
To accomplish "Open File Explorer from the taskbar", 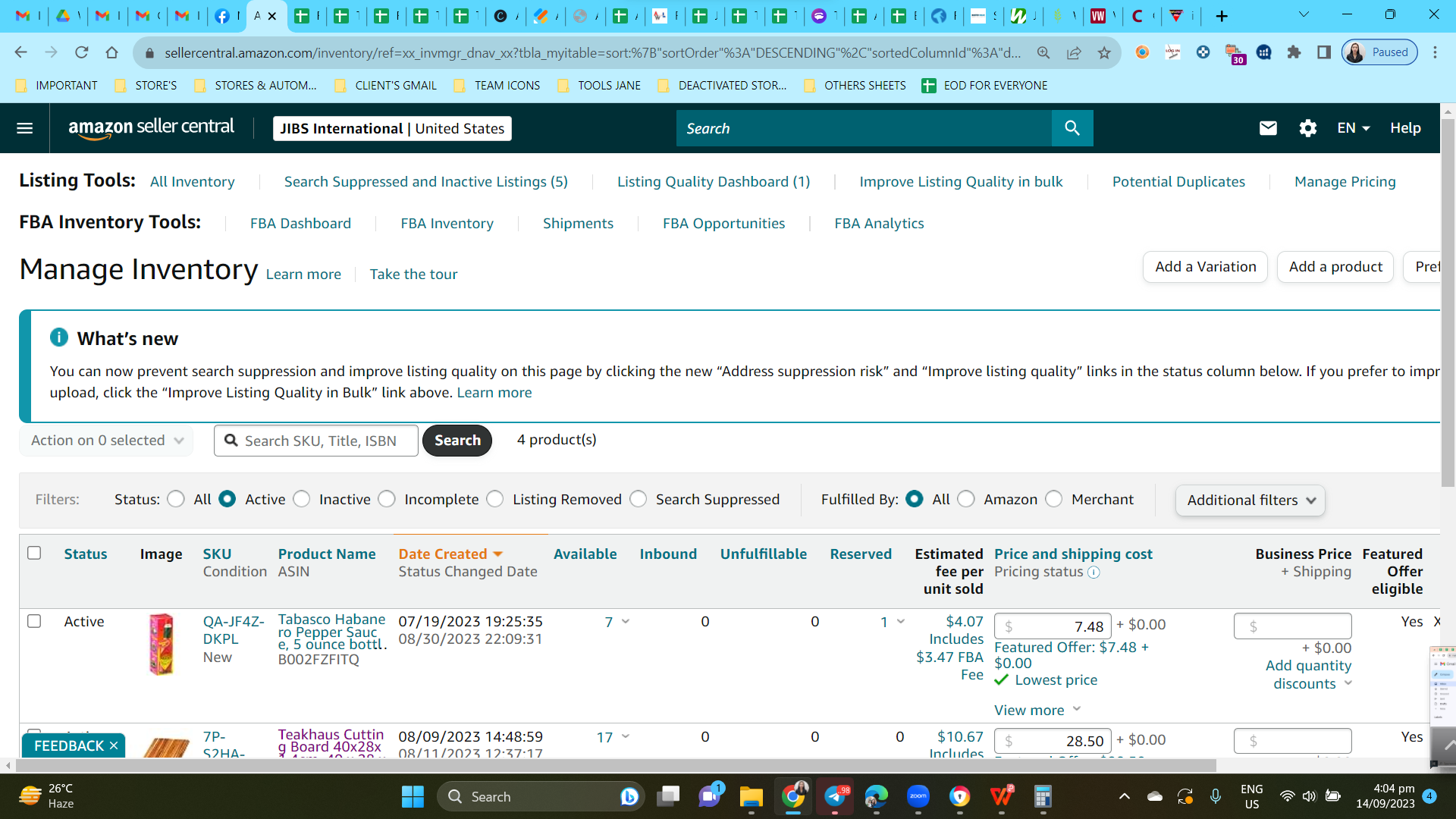I will coord(751,796).
